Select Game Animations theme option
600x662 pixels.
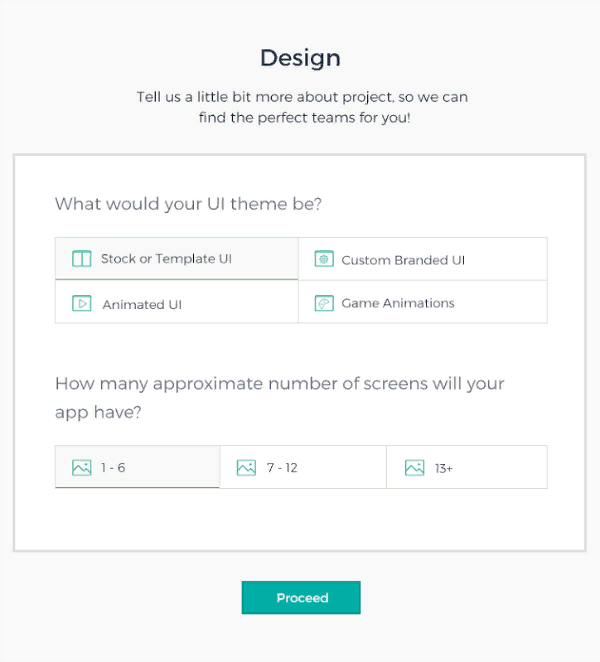(423, 302)
